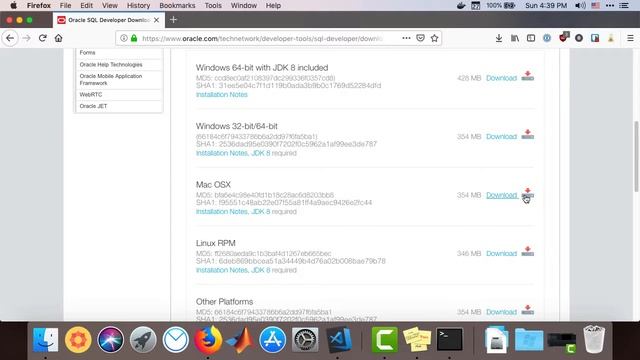Open the Firefox downloads panel
The width and height of the screenshot is (640, 360).
[499, 38]
